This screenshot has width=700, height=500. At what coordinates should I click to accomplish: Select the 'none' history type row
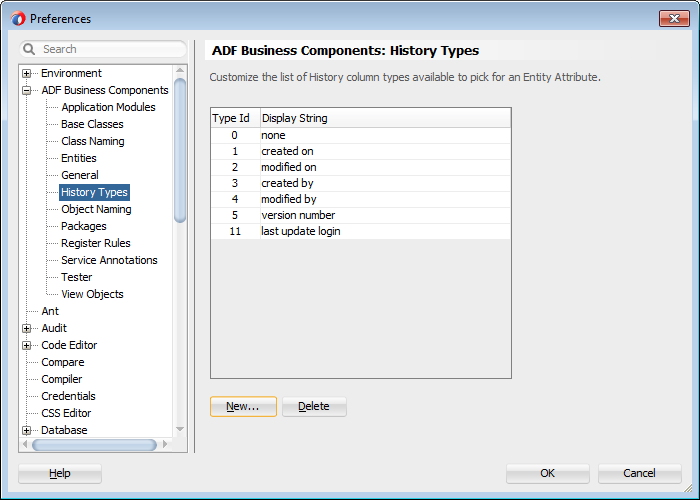pos(361,135)
